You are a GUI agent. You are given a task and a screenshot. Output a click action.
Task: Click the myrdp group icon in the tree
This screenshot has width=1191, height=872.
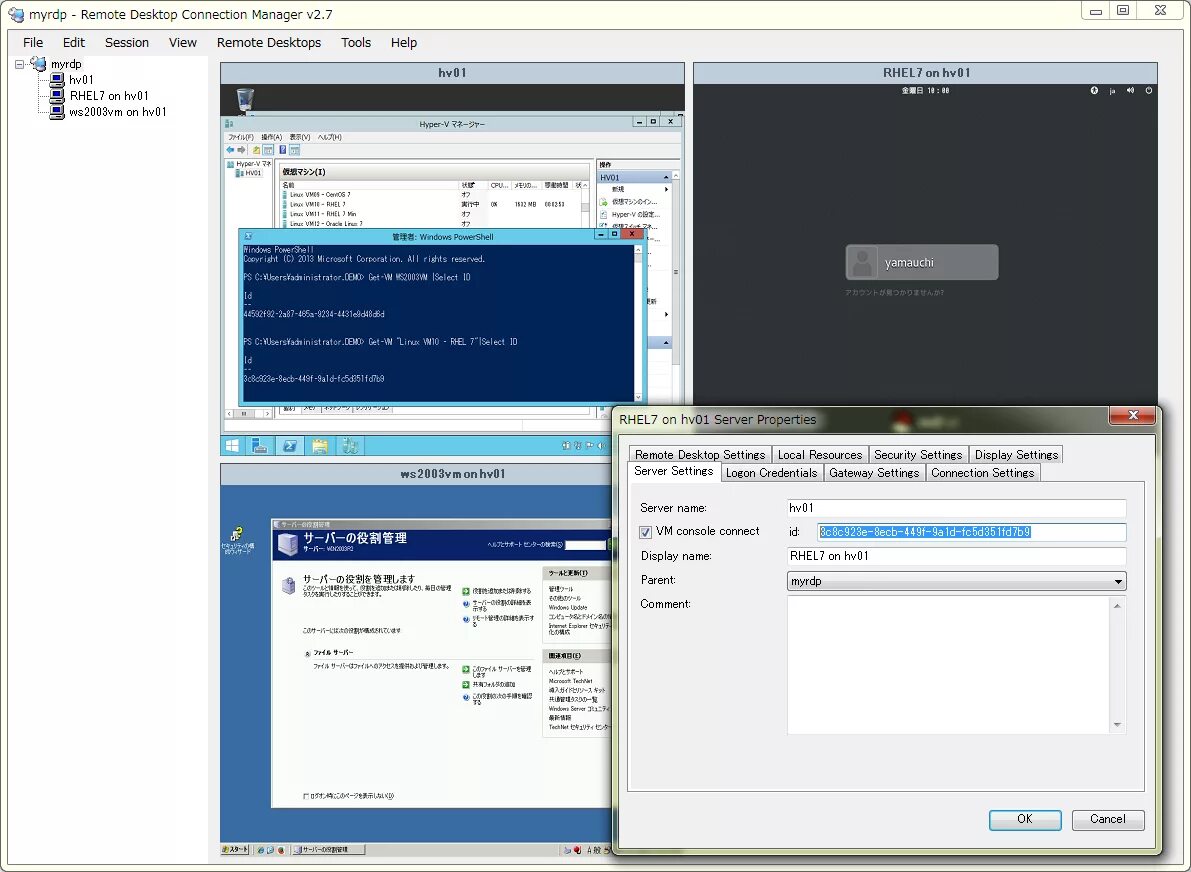click(38, 64)
